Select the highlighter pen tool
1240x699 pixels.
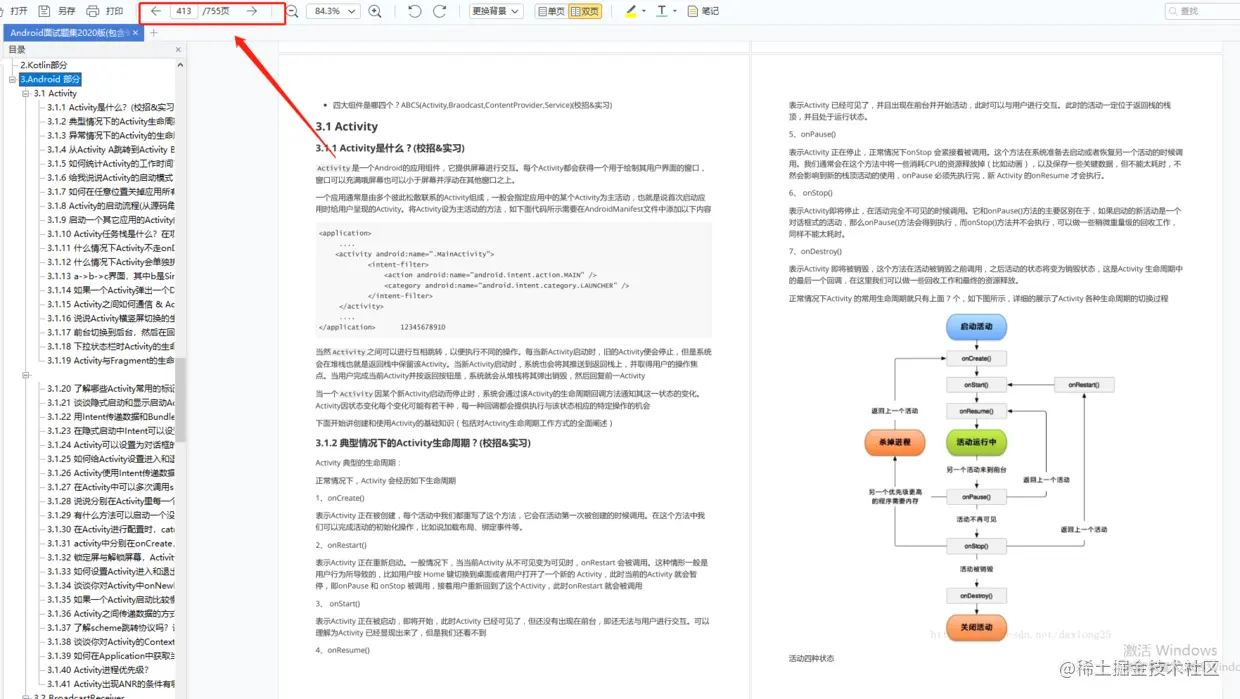click(630, 11)
